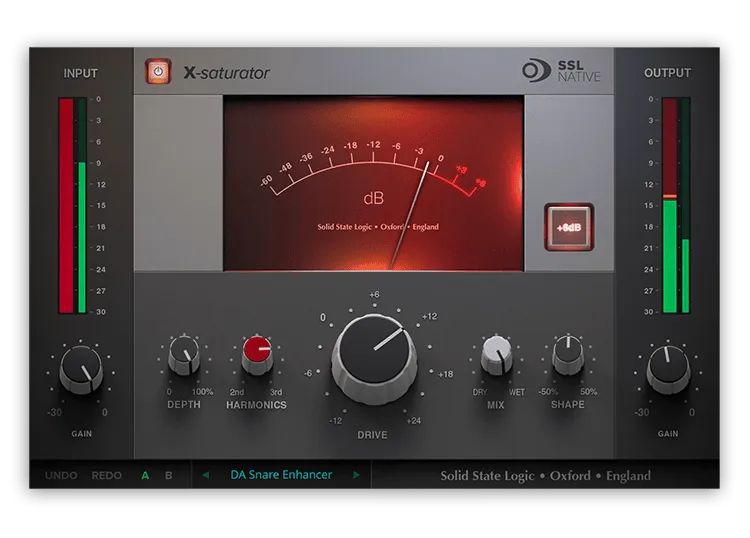
Task: Click the HARMONICS label
Action: [256, 405]
